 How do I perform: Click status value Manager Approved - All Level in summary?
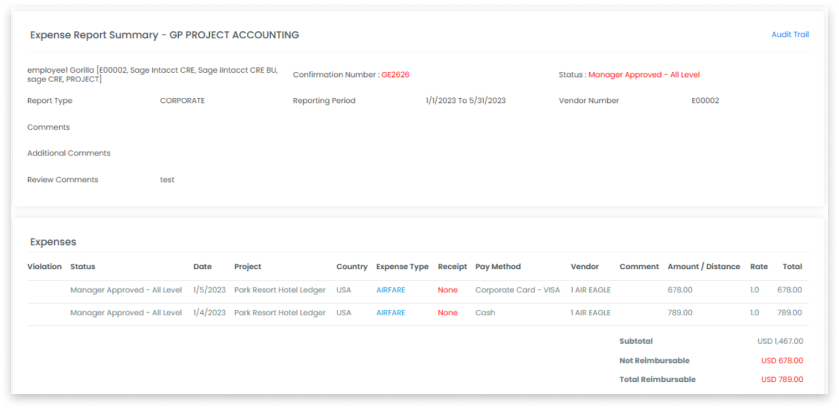click(644, 75)
